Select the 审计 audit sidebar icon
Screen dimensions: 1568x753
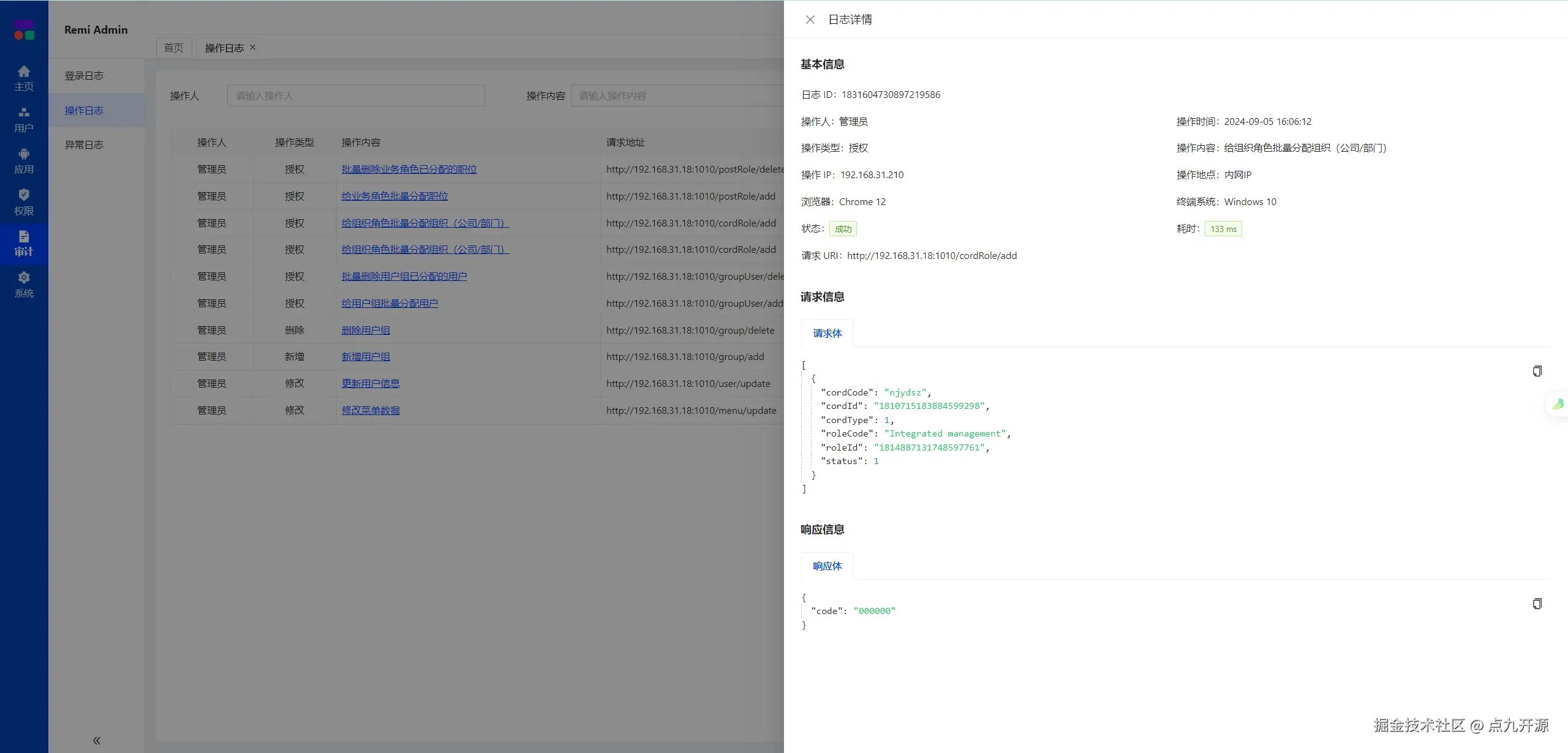click(x=24, y=243)
